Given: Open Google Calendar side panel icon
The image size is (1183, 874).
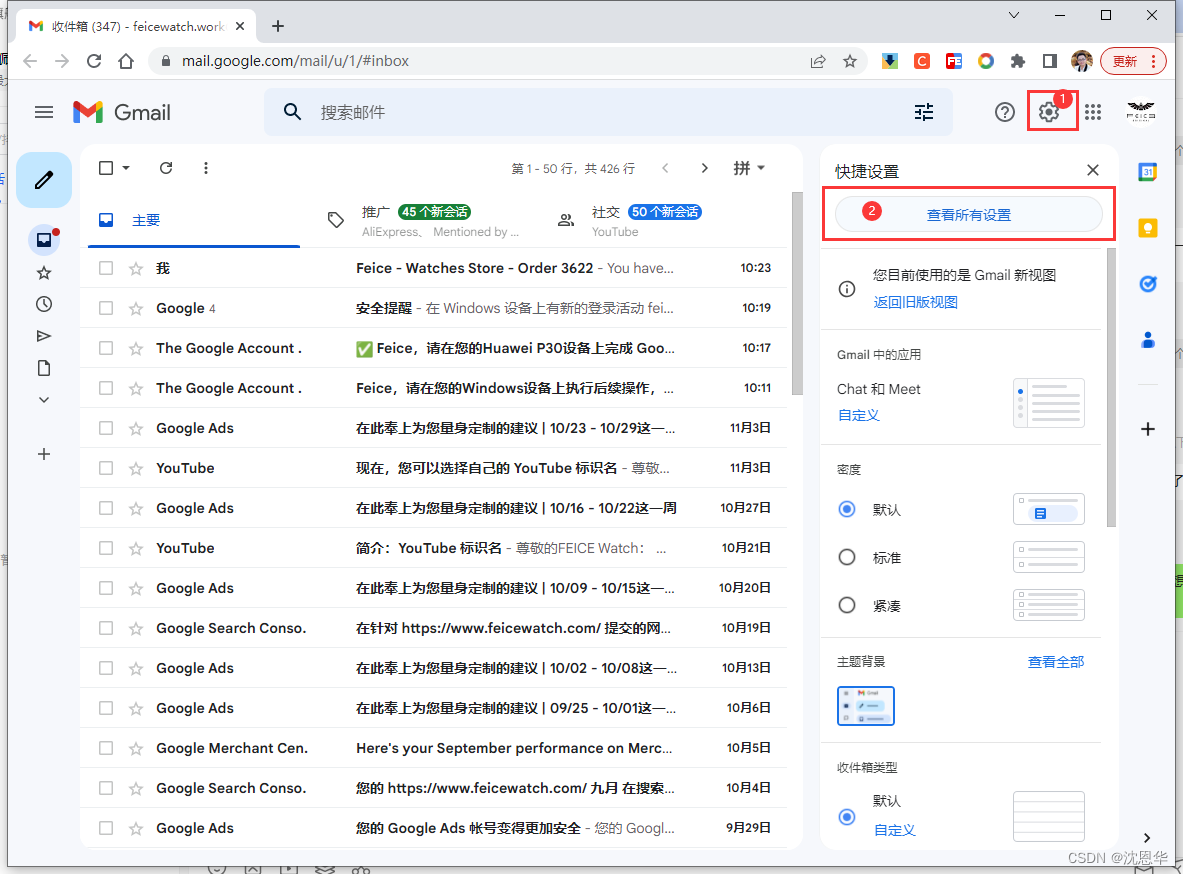Looking at the screenshot, I should [x=1148, y=172].
